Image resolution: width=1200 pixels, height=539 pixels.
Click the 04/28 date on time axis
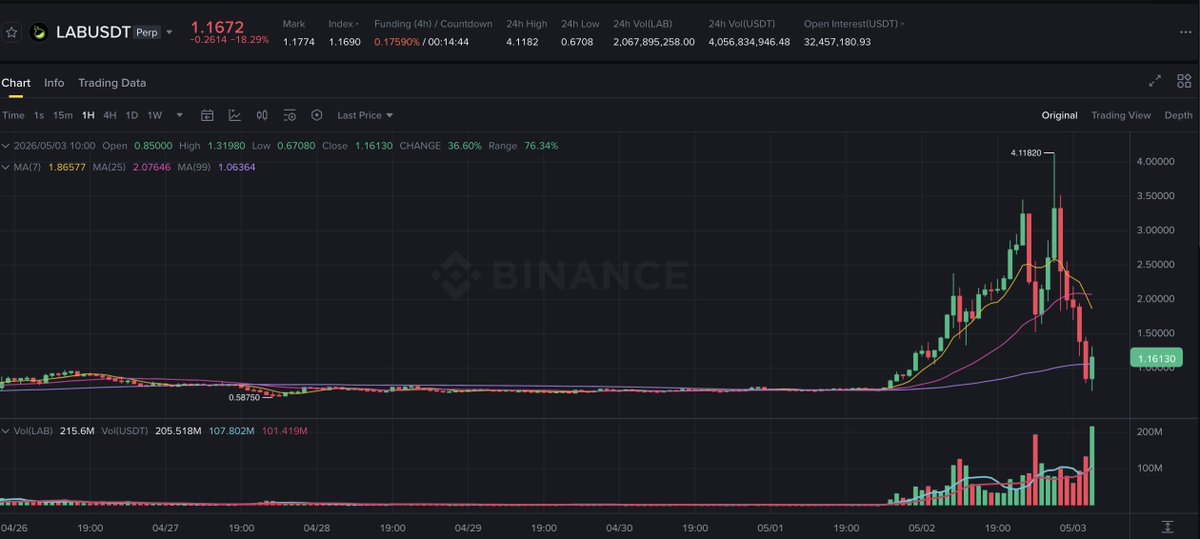click(x=316, y=527)
